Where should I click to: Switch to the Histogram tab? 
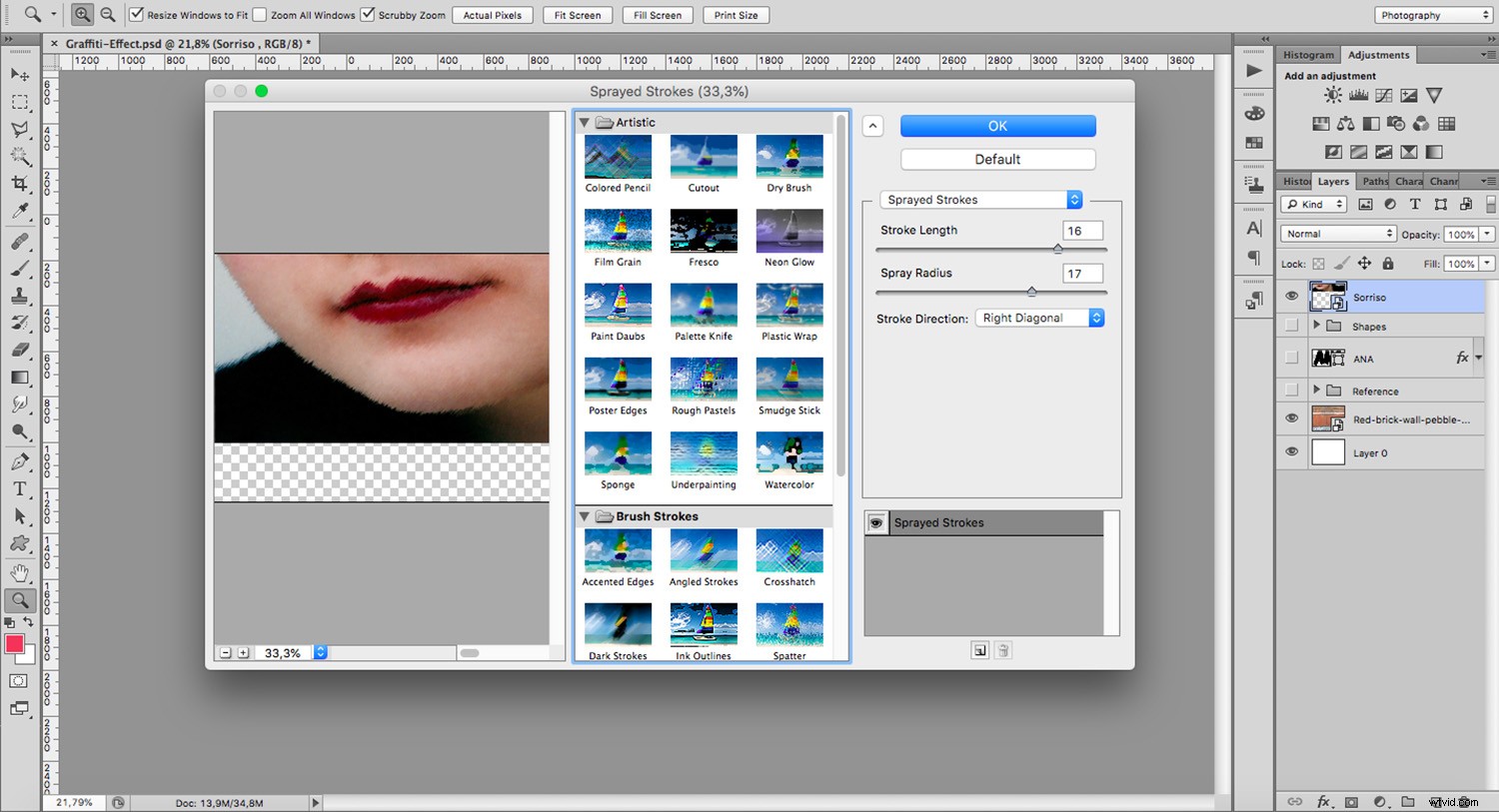[x=1308, y=54]
